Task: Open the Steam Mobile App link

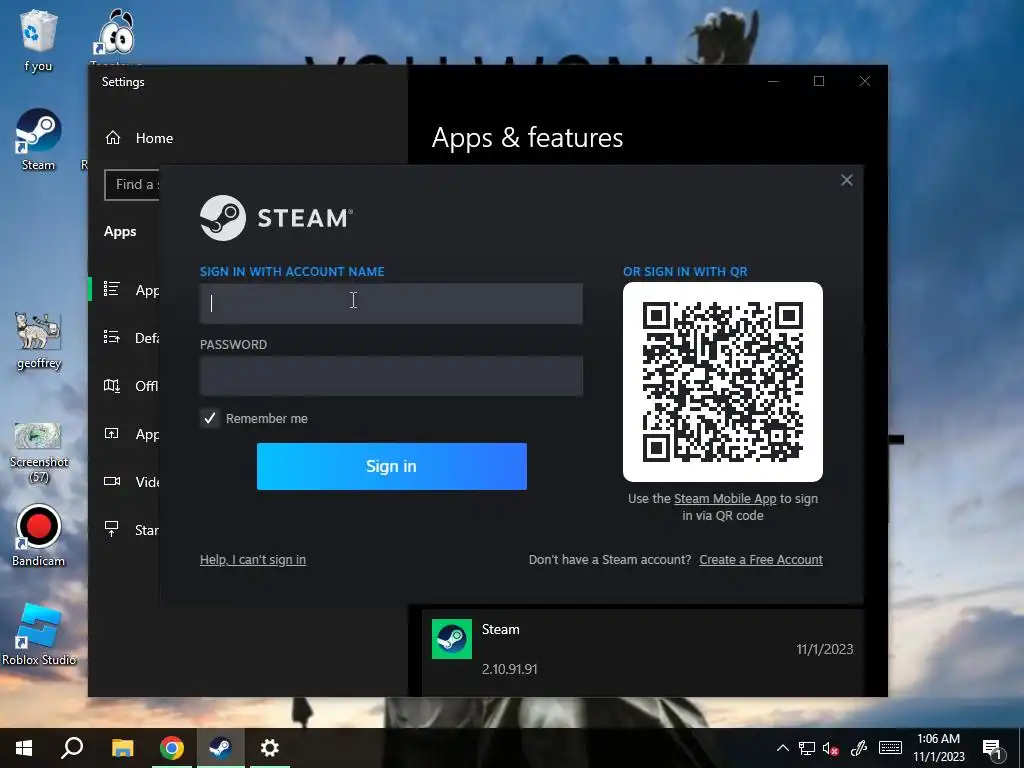Action: coord(725,498)
